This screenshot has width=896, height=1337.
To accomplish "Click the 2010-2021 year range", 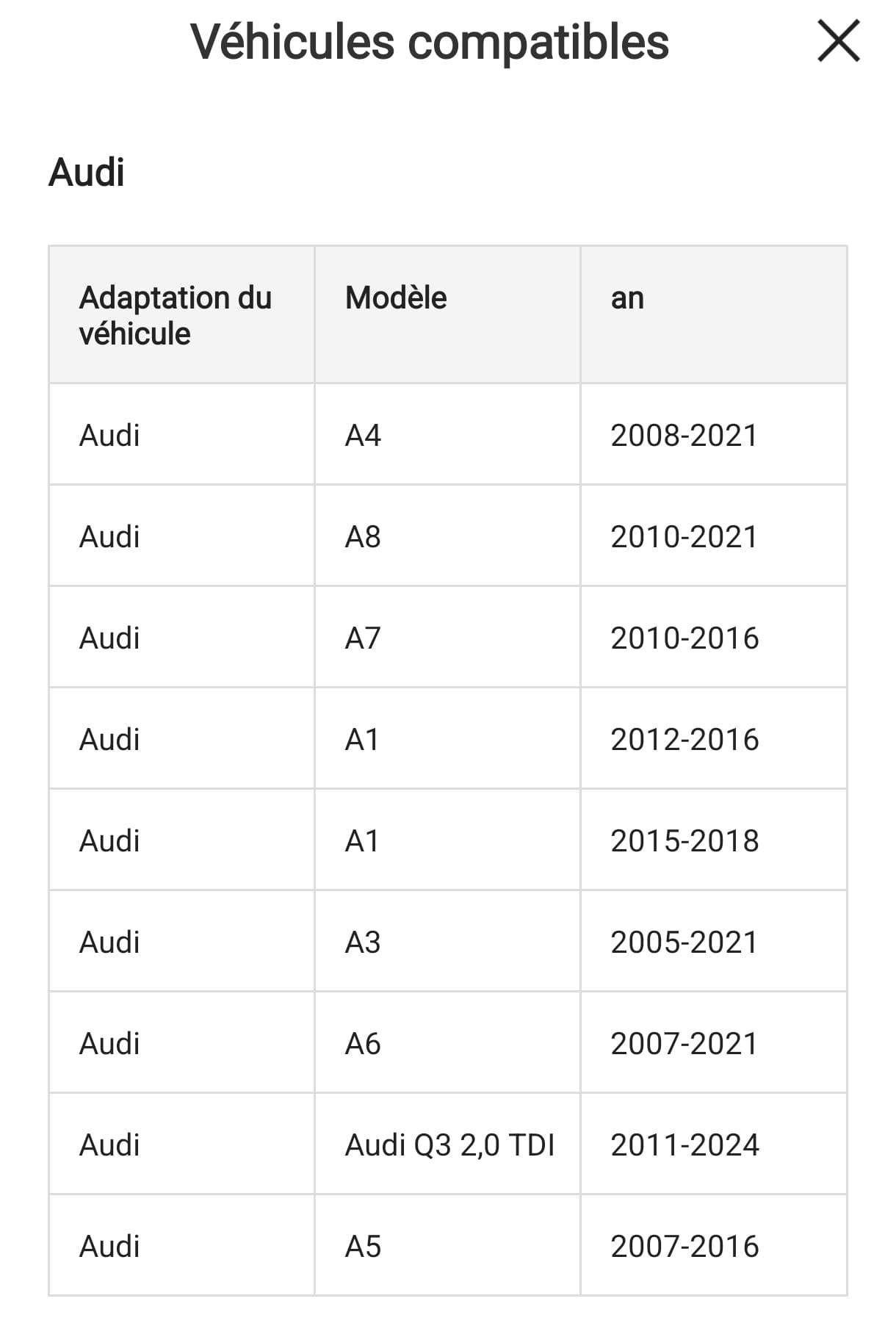I will pyautogui.click(x=684, y=537).
